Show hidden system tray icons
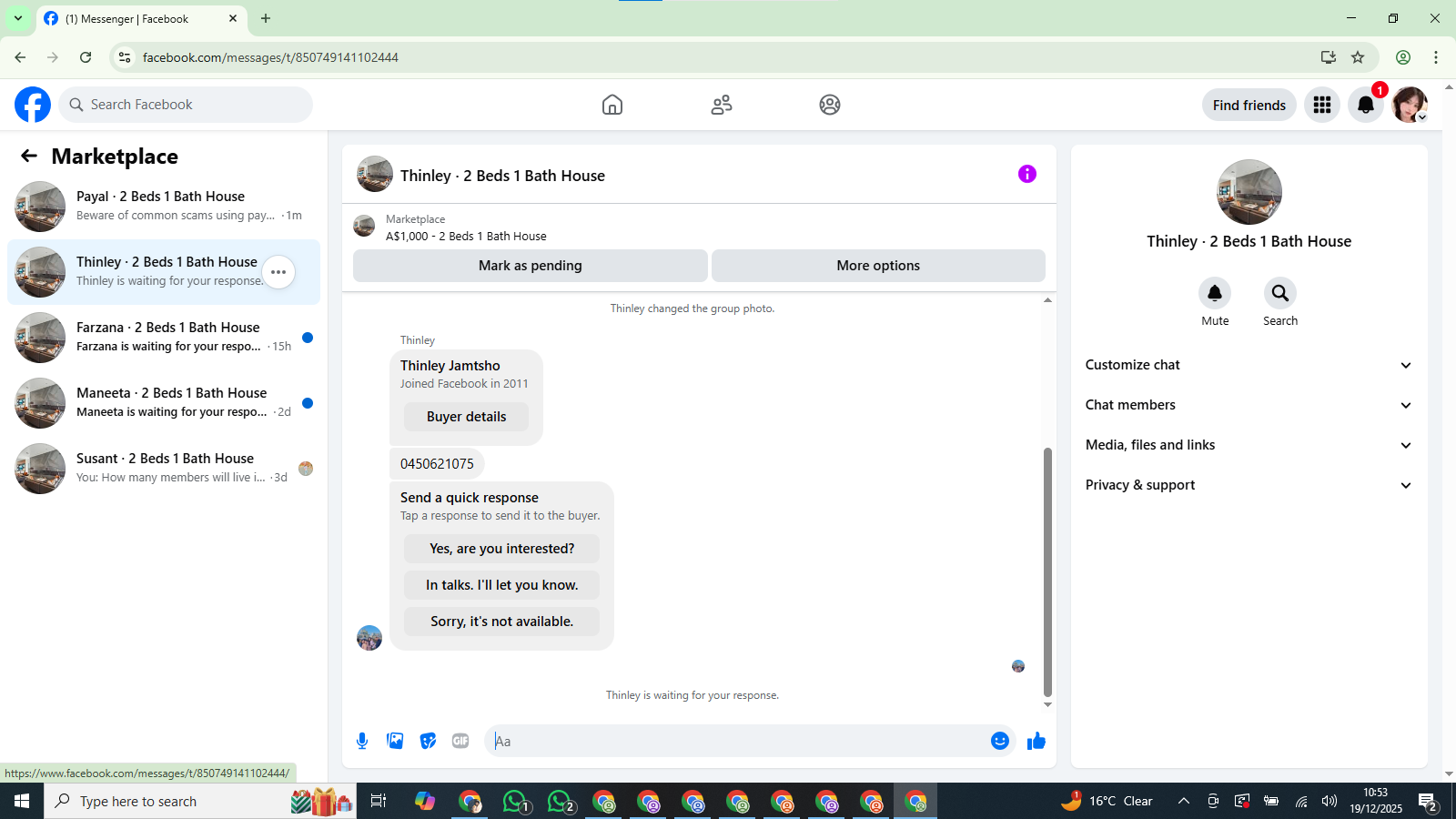This screenshot has height=819, width=1456. tap(1184, 801)
